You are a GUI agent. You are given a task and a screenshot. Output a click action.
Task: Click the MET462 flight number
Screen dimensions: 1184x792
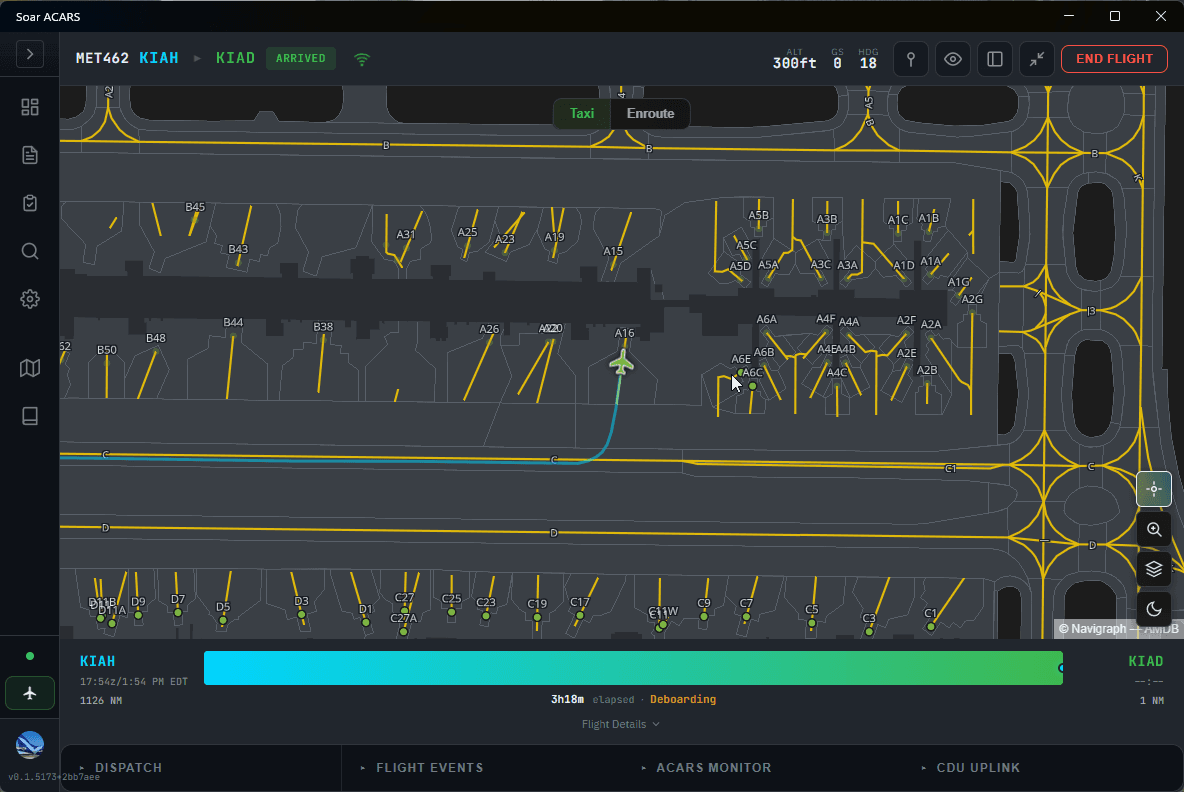point(102,58)
